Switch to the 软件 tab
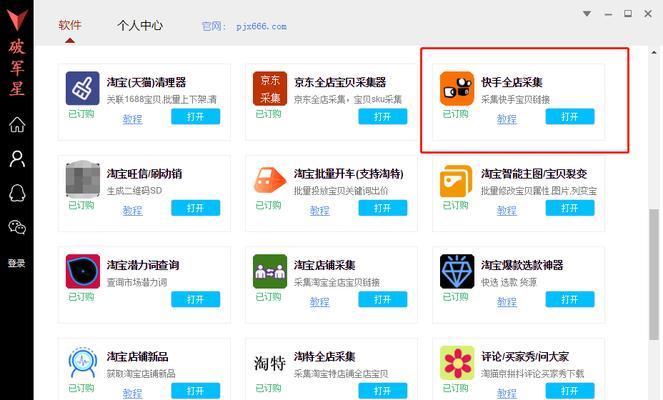Viewport: 663px width, 400px height. pos(70,25)
